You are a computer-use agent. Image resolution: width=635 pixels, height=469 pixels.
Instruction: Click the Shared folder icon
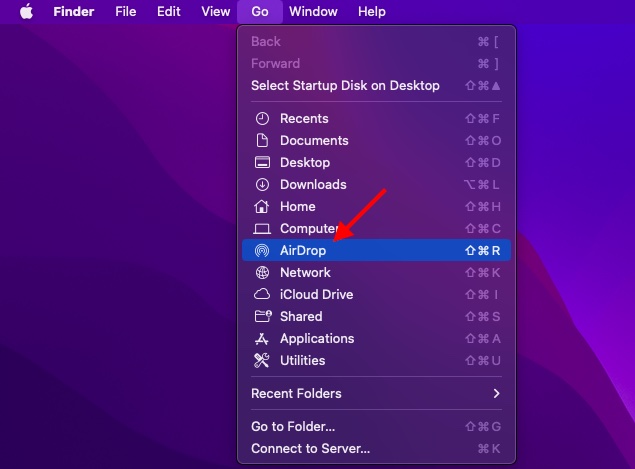[263, 316]
